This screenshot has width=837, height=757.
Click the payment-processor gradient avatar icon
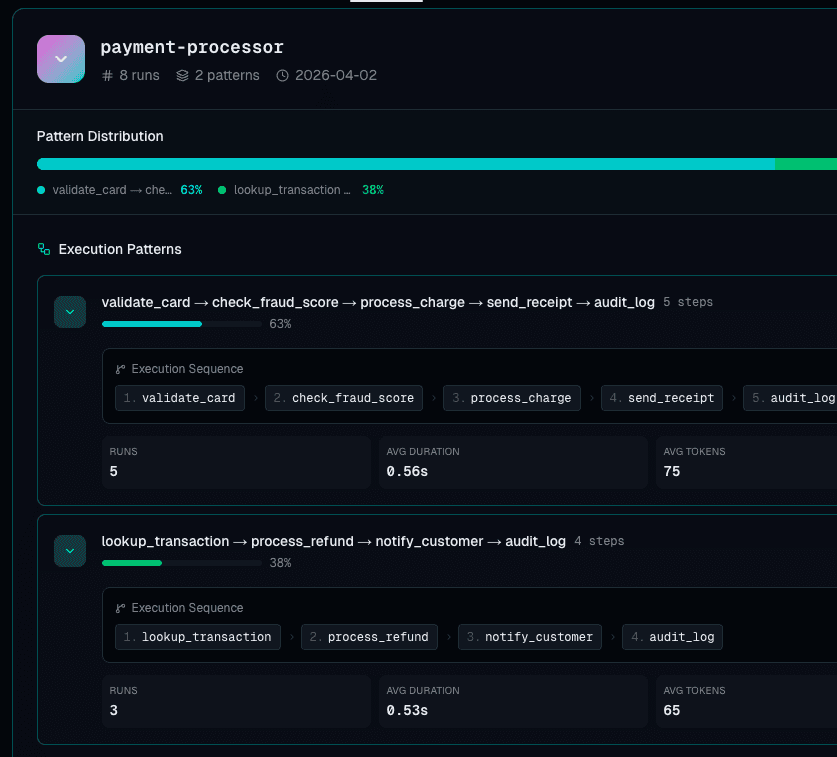click(60, 59)
